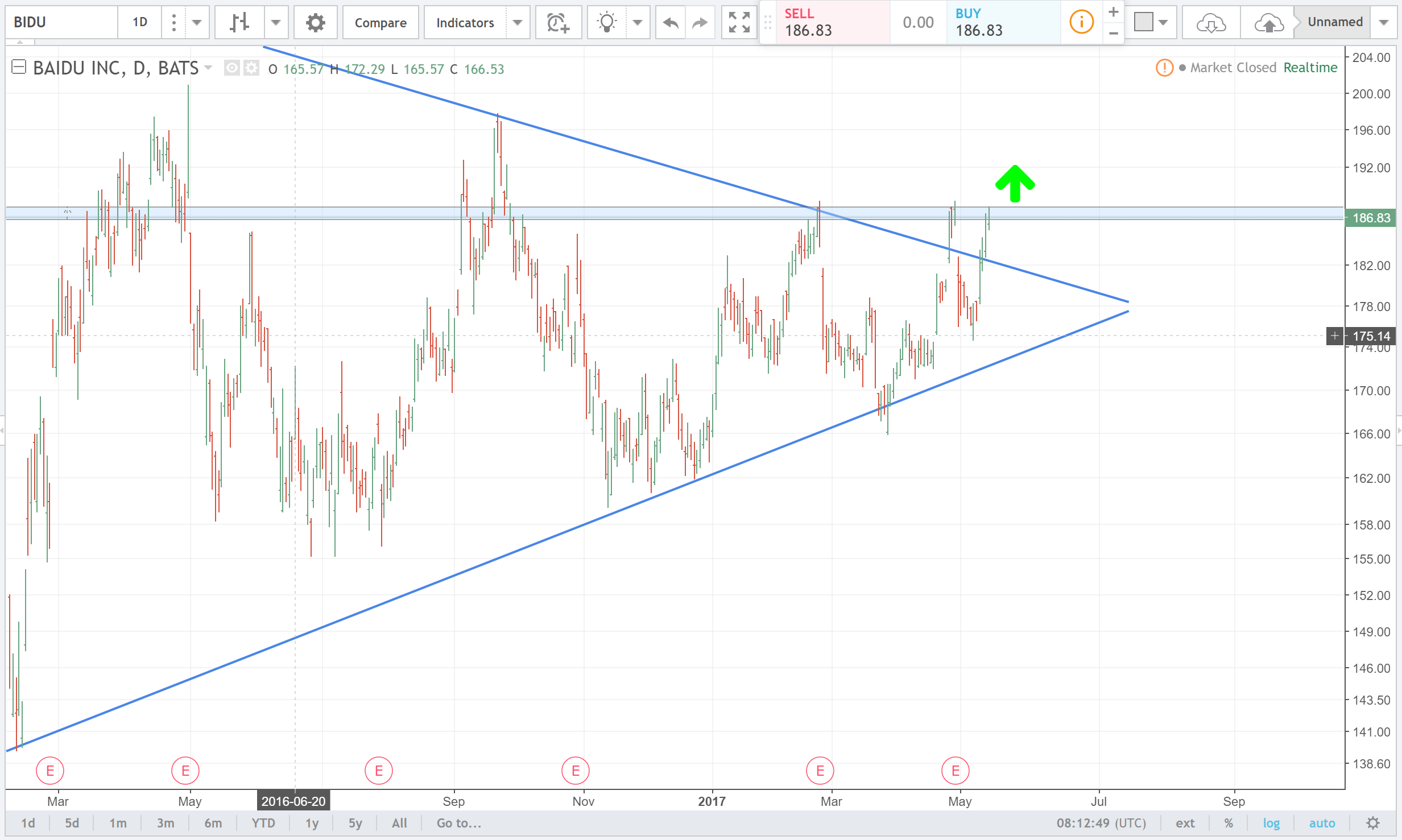This screenshot has width=1402, height=840.
Task: Expand chart style dropdown arrow
Action: tap(276, 23)
